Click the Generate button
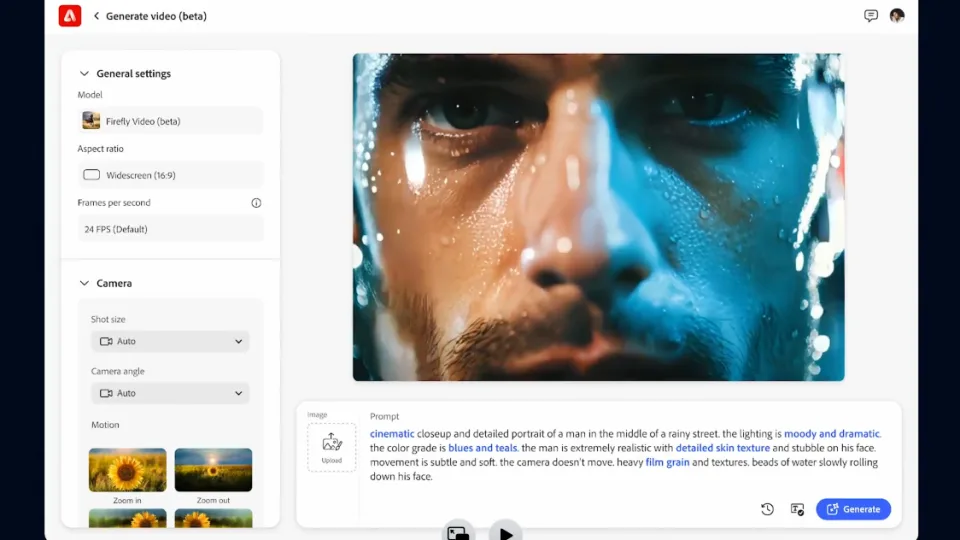 [853, 509]
